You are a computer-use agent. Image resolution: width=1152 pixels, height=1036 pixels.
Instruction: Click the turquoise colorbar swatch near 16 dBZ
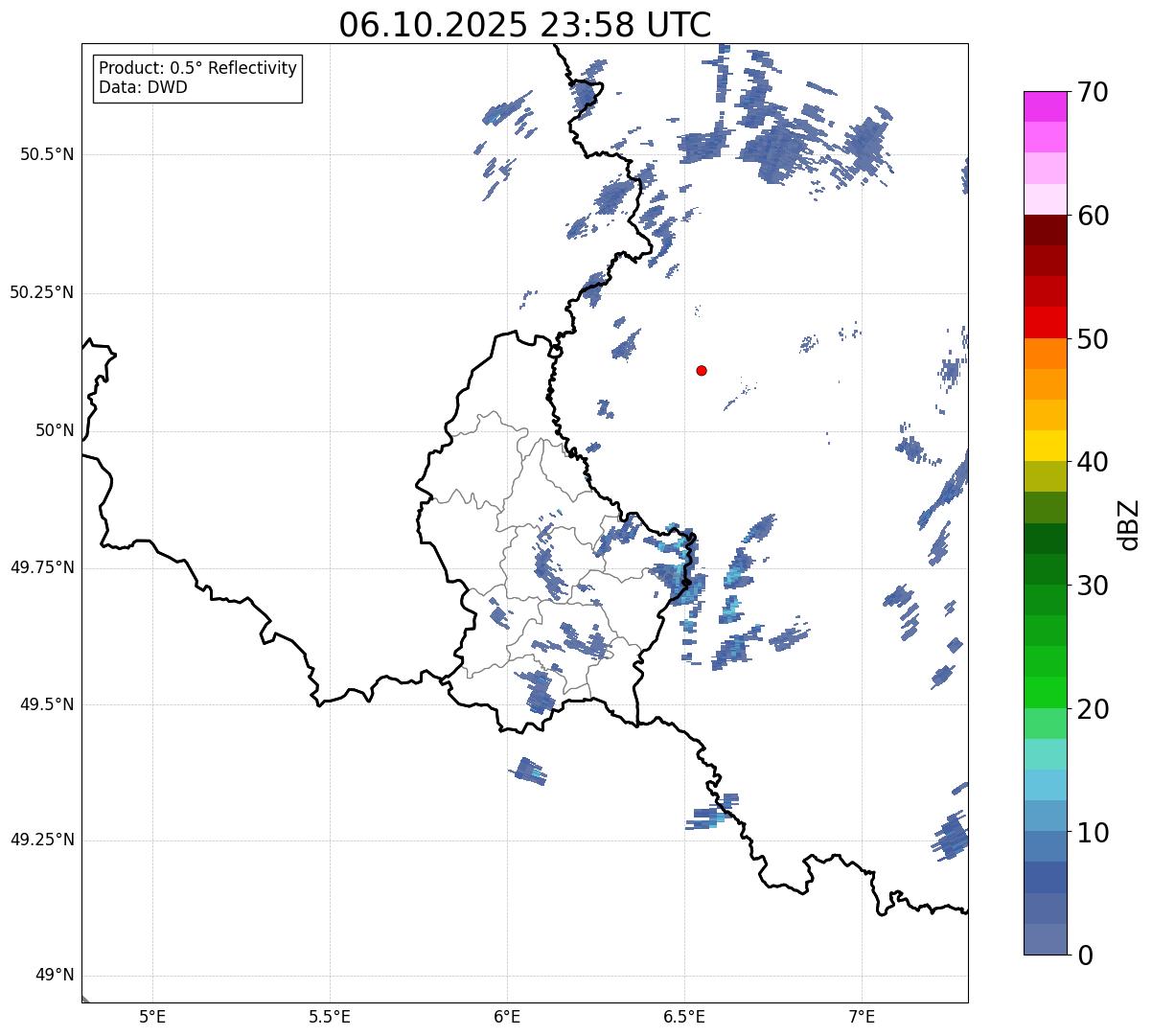tap(1046, 754)
